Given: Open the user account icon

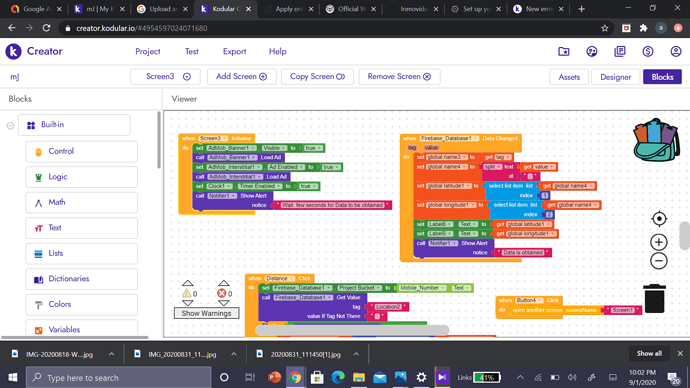Looking at the screenshot, I should click(x=675, y=51).
